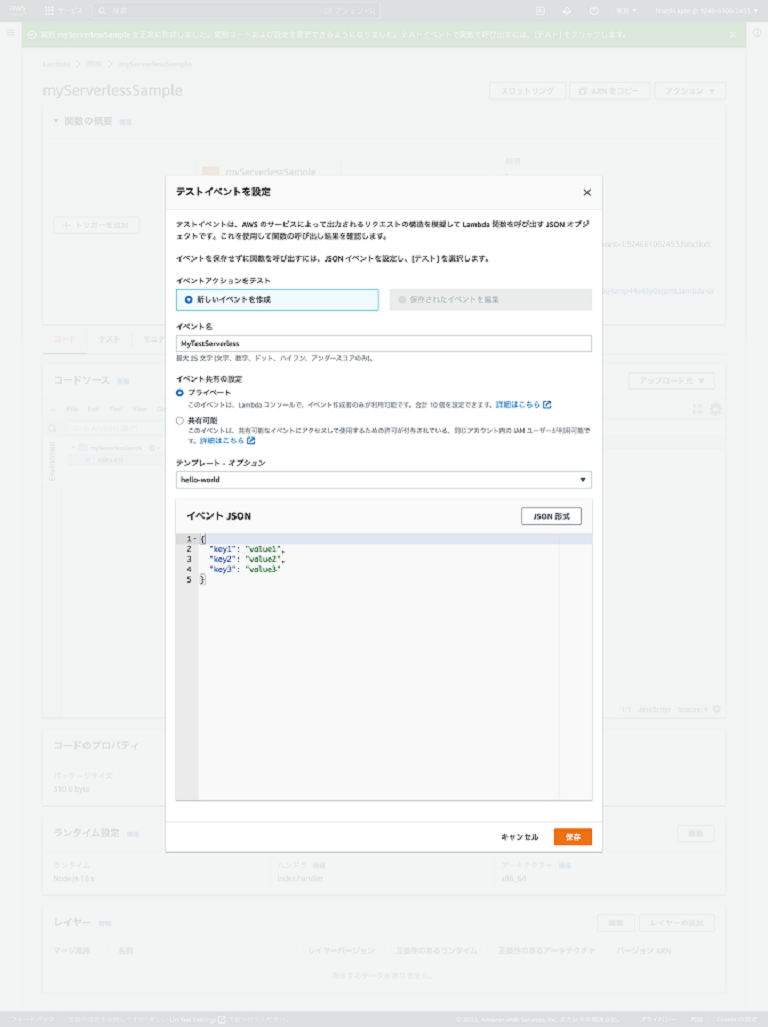
Task: Open the hello-world template dropdown
Action: click(384, 480)
